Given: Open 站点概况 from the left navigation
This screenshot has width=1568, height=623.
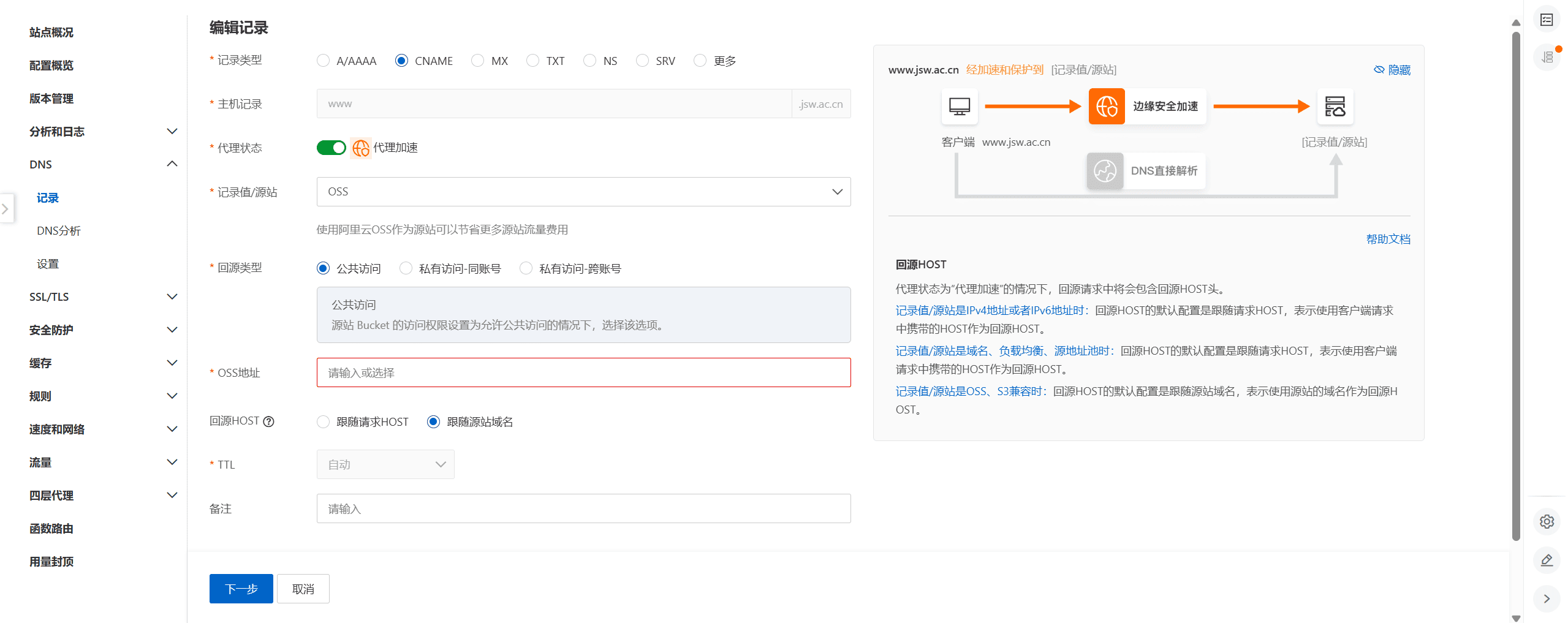Looking at the screenshot, I should (x=51, y=32).
